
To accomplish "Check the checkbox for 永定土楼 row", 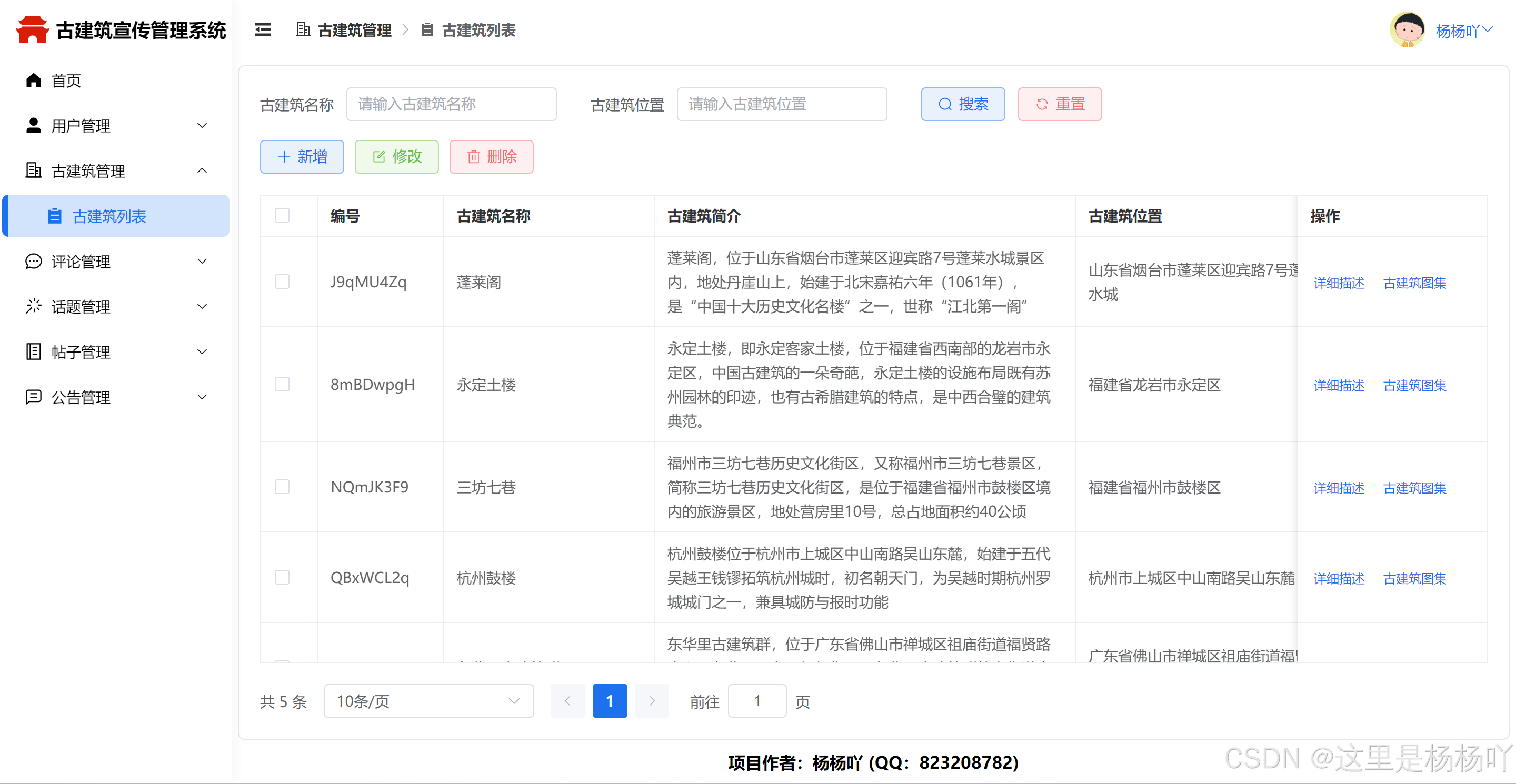I will pos(283,384).
